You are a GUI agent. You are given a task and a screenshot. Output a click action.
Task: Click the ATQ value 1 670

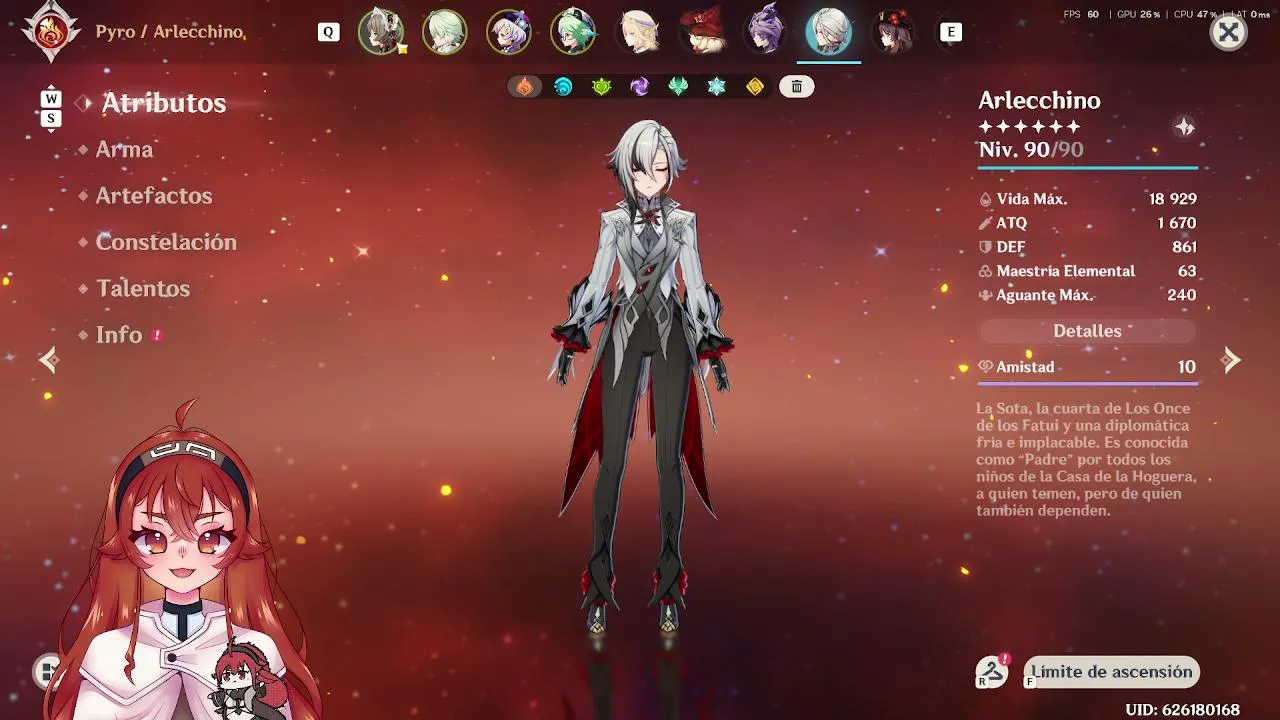click(1177, 223)
